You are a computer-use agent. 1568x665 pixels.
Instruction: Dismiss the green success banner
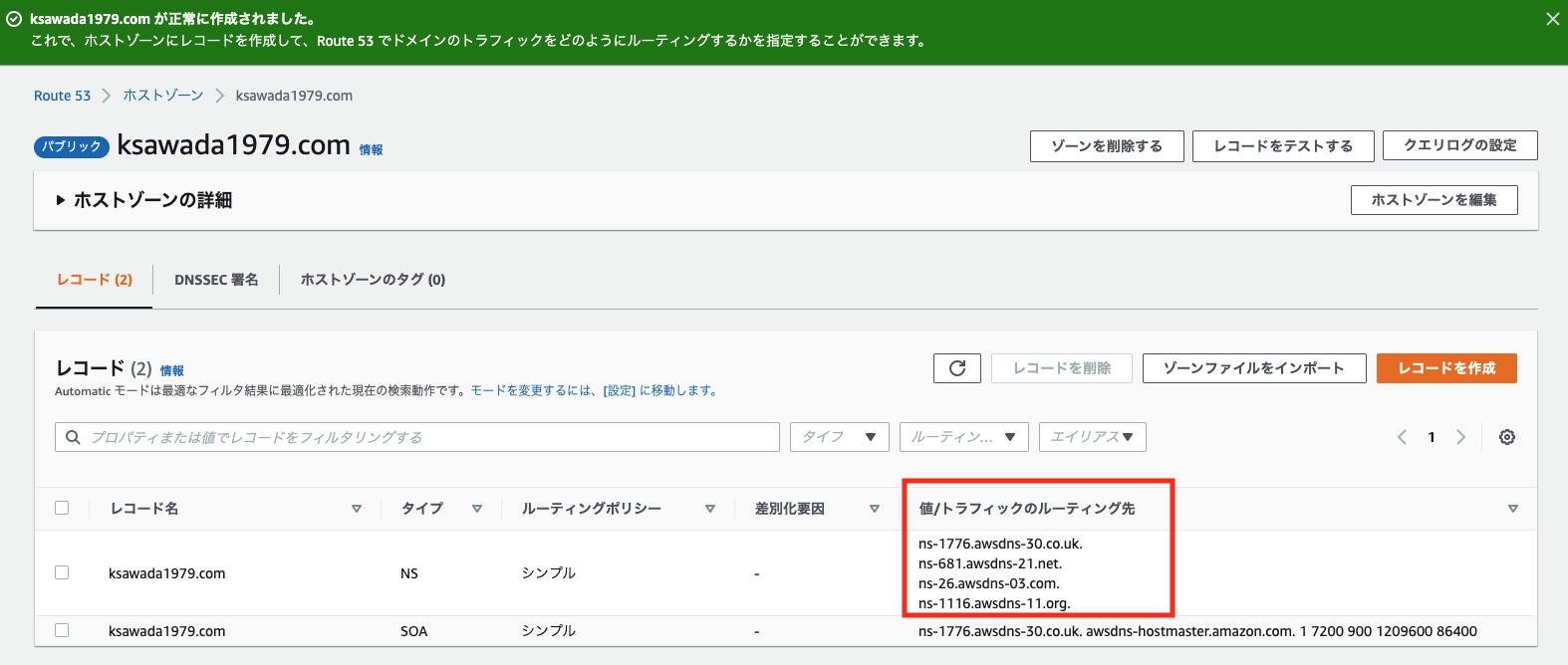coord(1552,19)
